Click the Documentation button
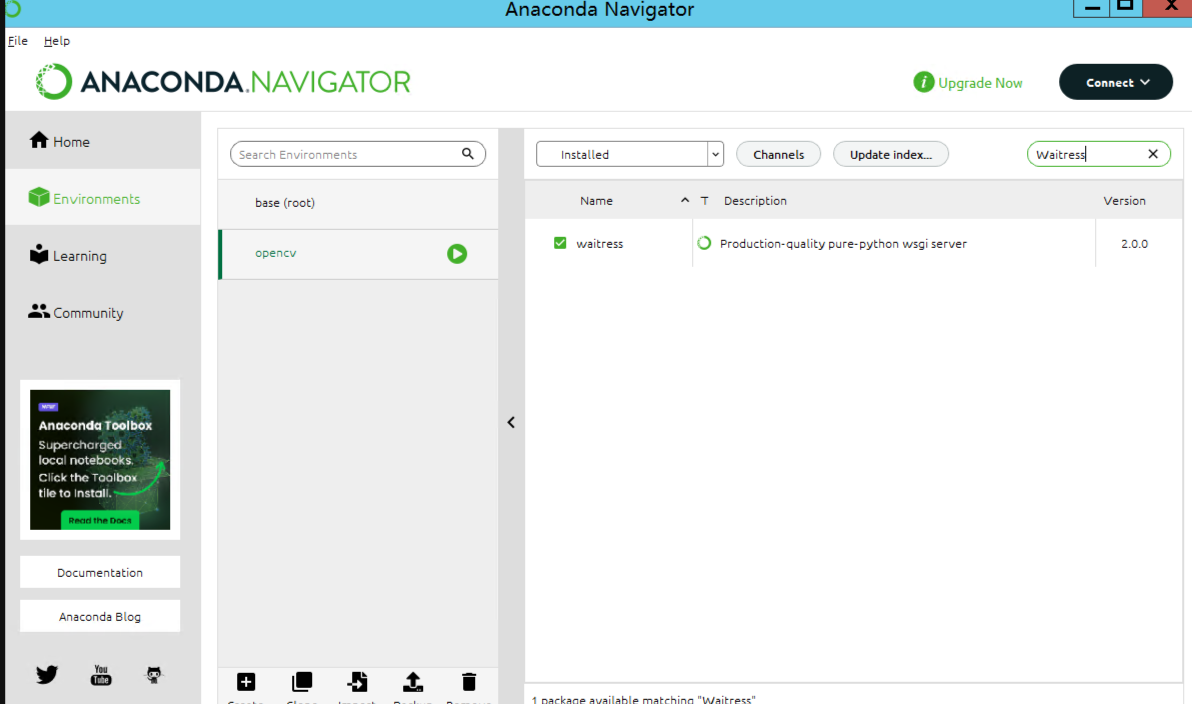 coord(100,572)
